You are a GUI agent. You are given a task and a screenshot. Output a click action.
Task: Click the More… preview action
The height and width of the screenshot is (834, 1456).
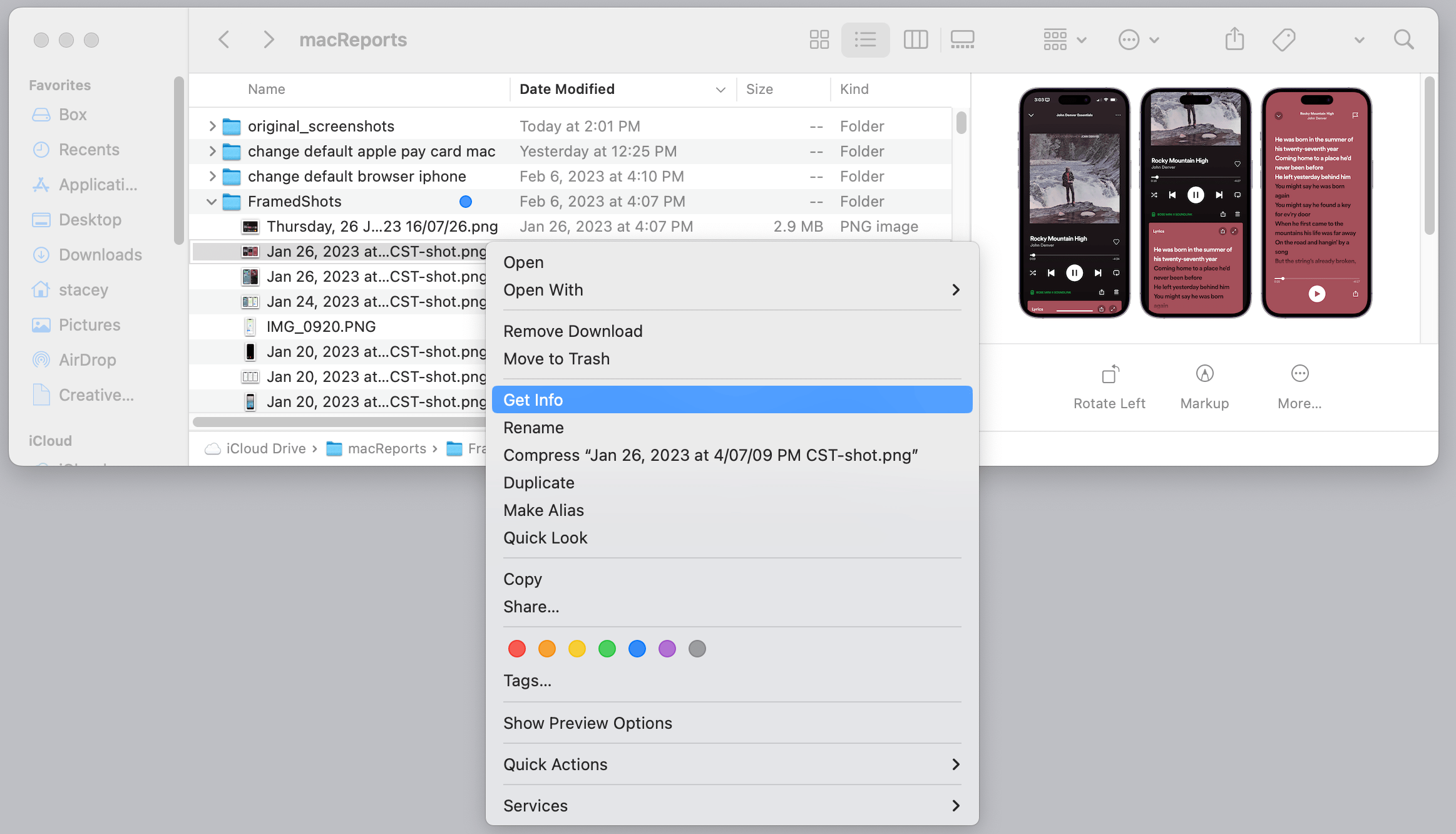1300,388
